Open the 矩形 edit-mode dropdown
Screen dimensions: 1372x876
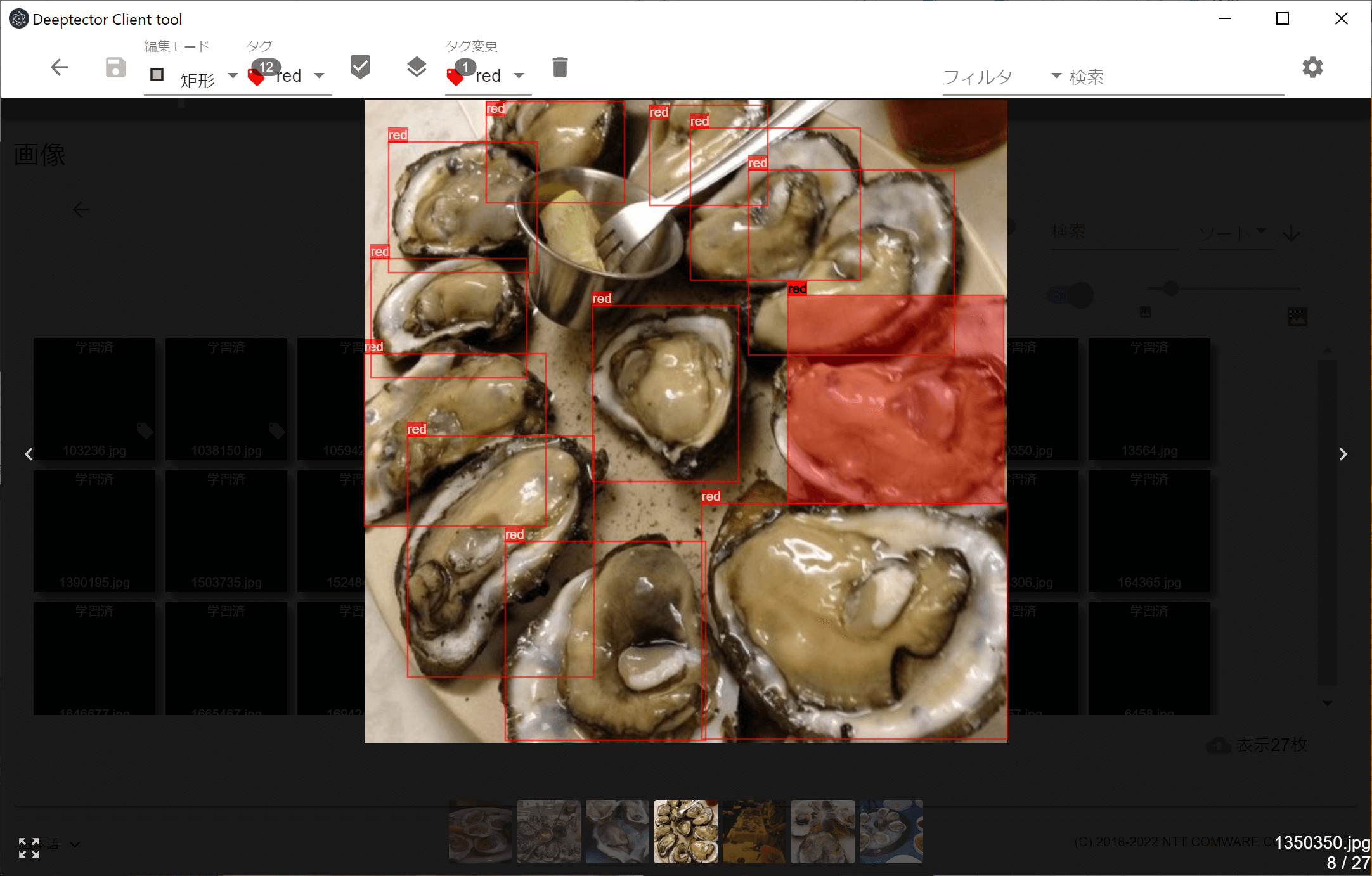coord(232,75)
